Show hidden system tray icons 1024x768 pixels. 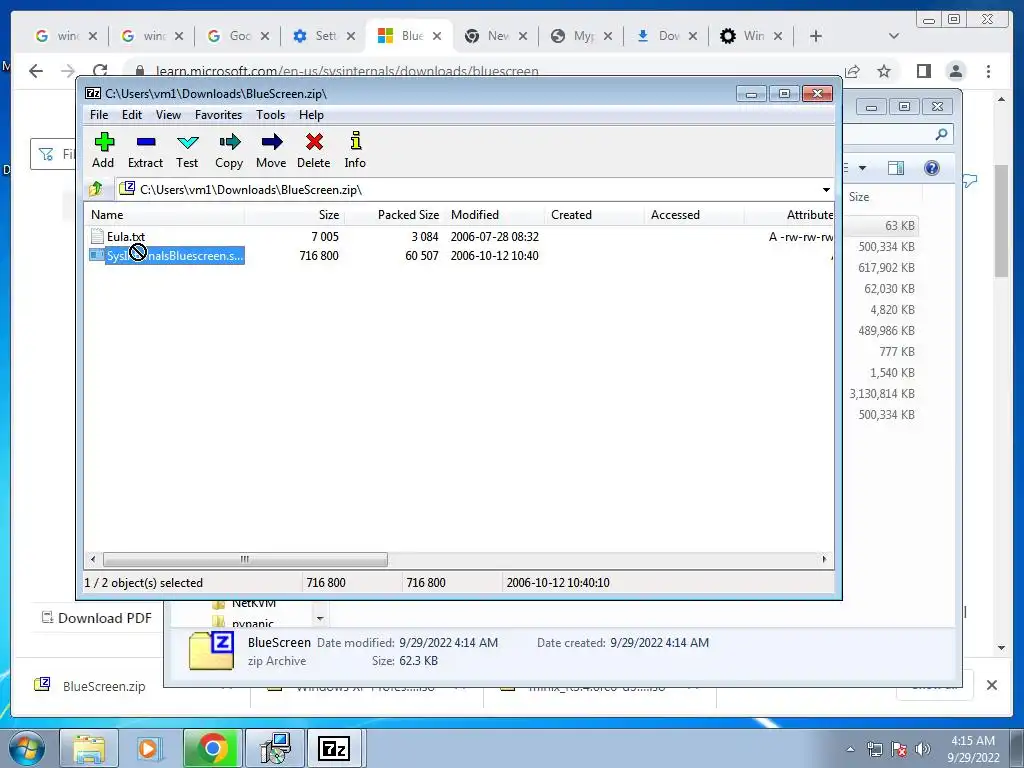pyautogui.click(x=850, y=749)
